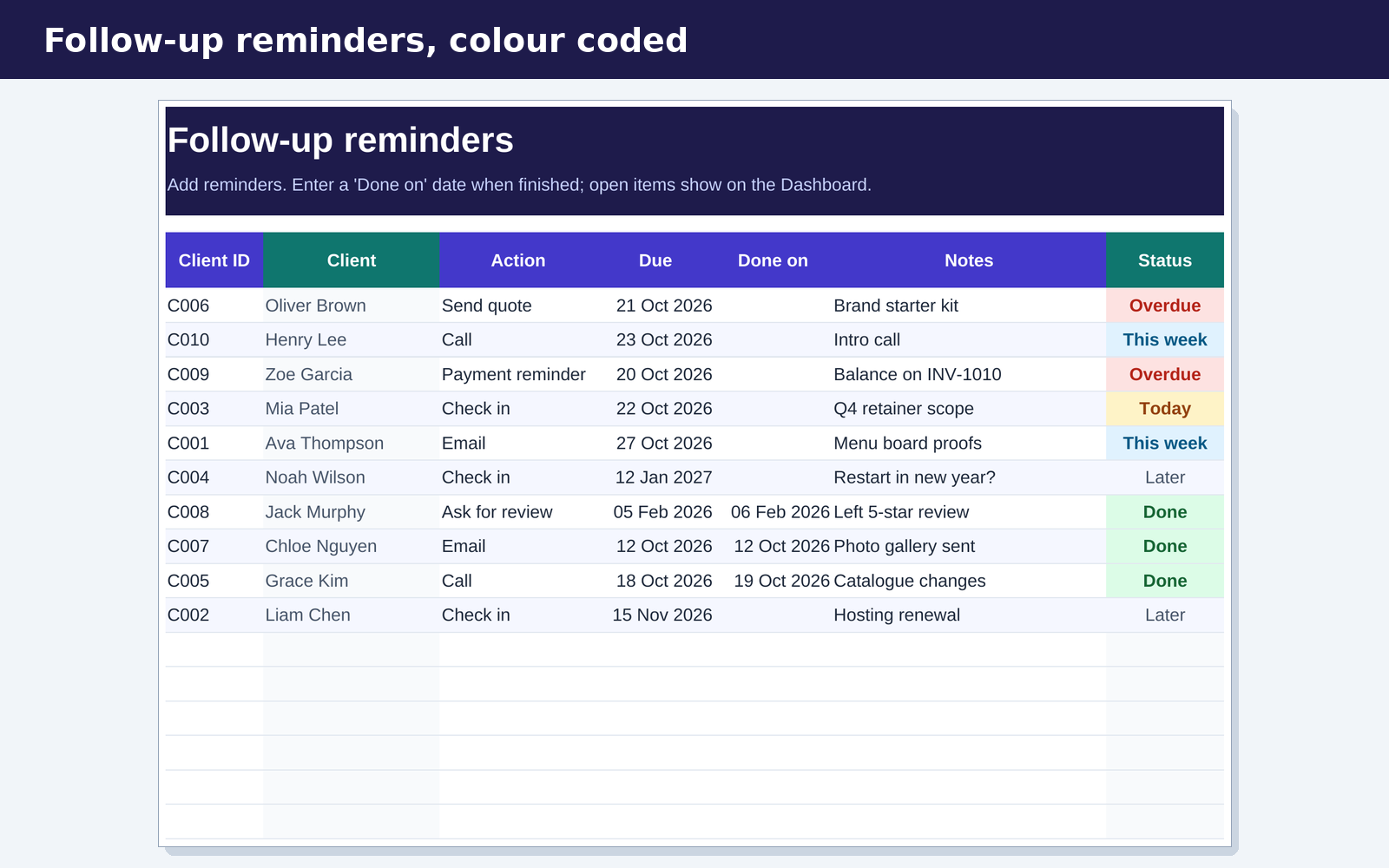Screen dimensions: 1389x868
Task: Select the Send quote action cell
Action: pyautogui.click(x=518, y=306)
